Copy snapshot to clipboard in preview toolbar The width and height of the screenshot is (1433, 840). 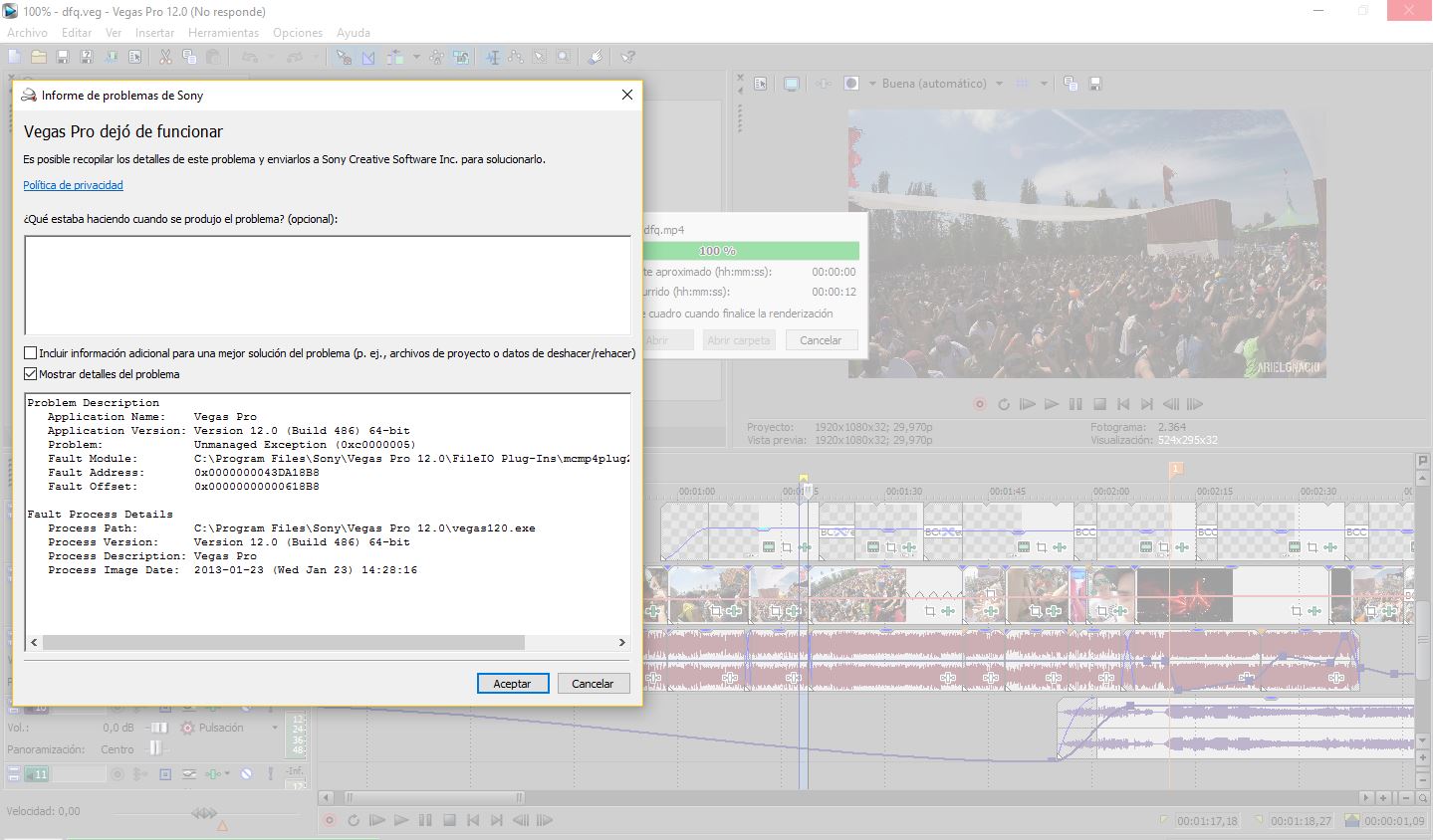(1071, 84)
